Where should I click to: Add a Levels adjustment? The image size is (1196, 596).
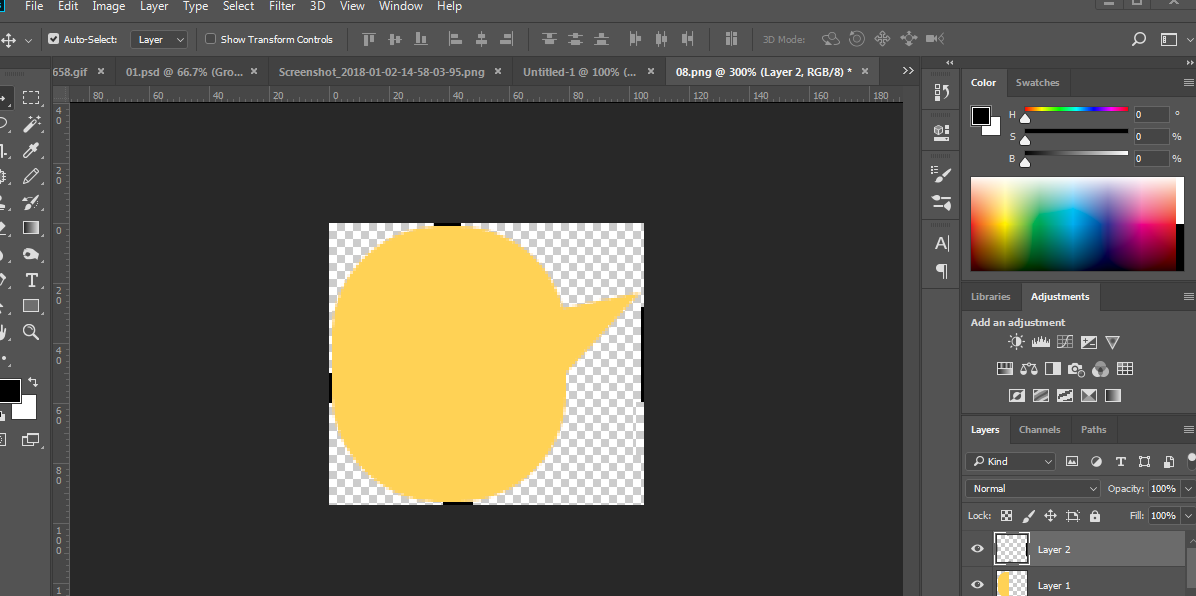point(1040,343)
